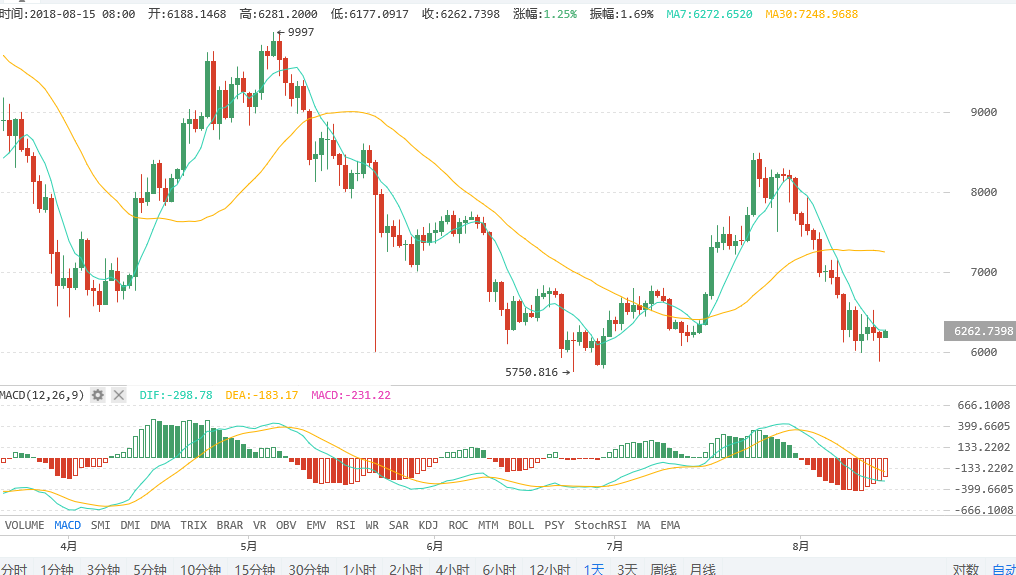1016x575 pixels.
Task: Select the BOLL indicator
Action: [521, 525]
